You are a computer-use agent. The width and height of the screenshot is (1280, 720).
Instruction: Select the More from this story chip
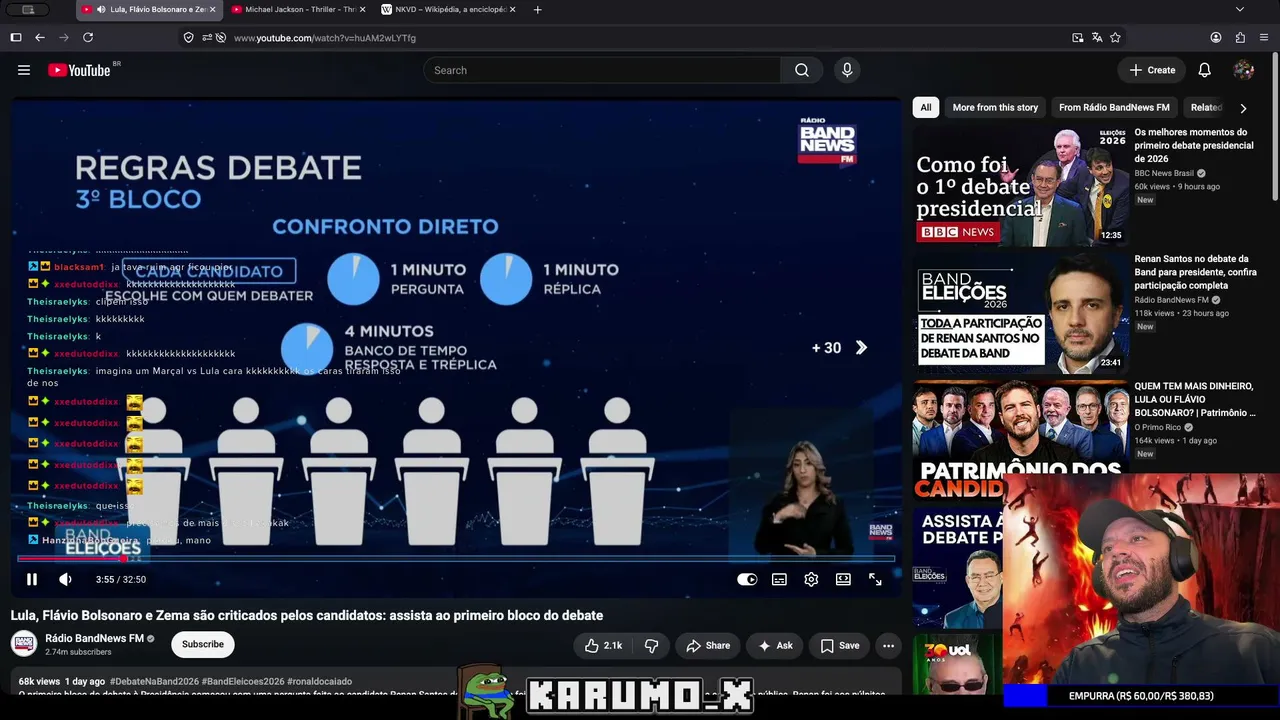pyautogui.click(x=995, y=108)
